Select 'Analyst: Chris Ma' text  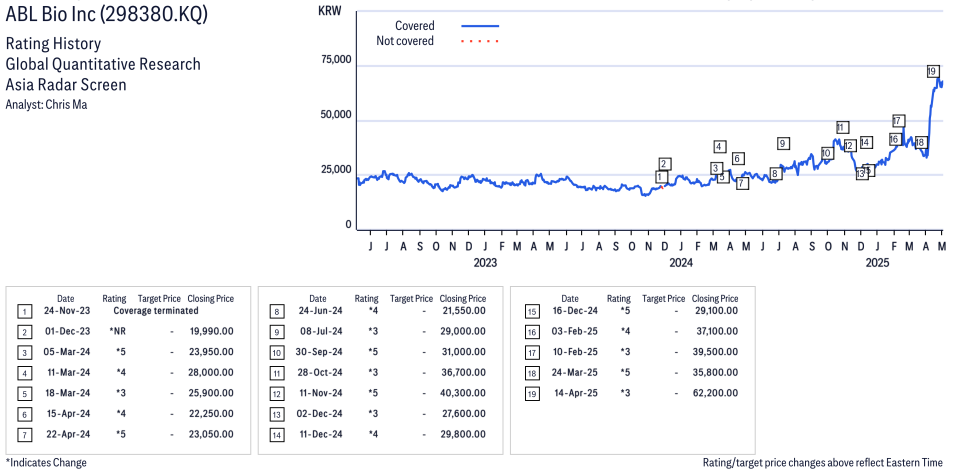pos(46,105)
